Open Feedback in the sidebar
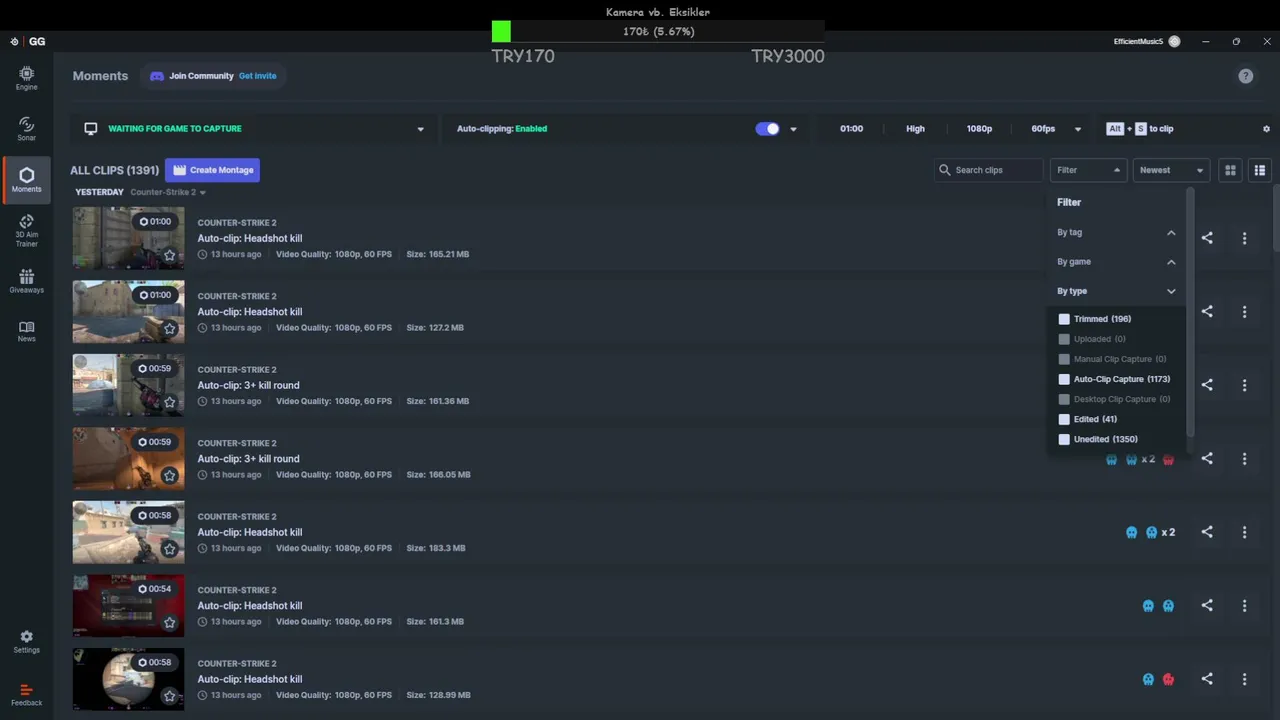This screenshot has width=1280, height=720. [x=26, y=695]
